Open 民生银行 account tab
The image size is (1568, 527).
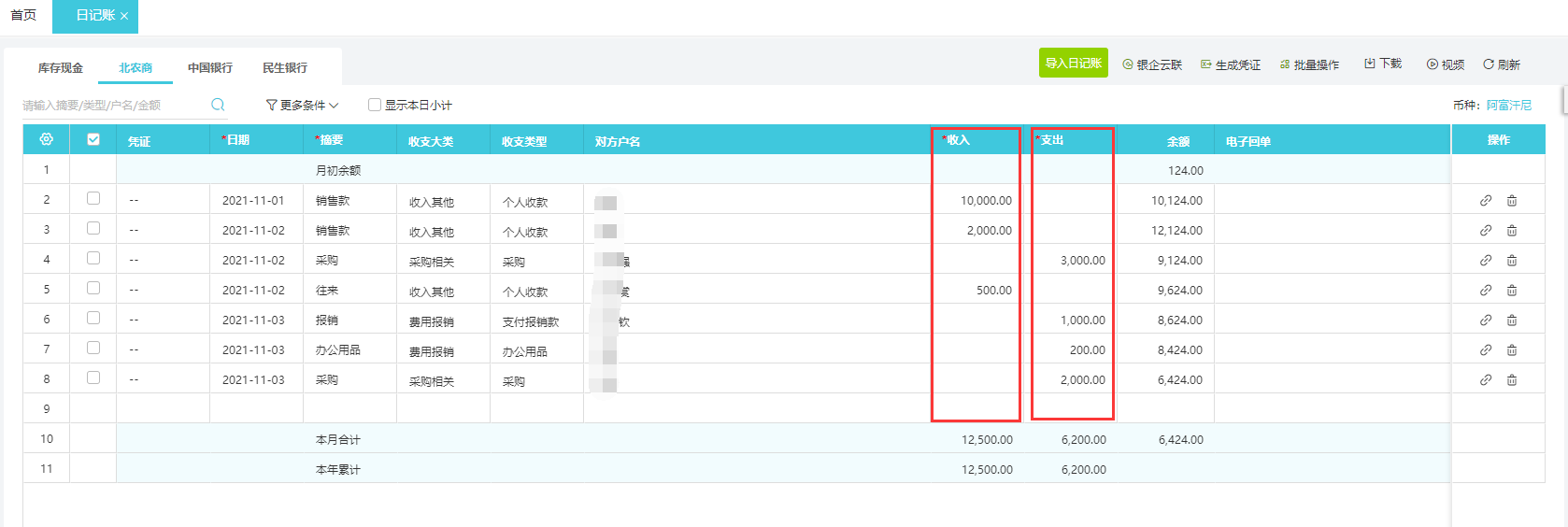tap(285, 67)
